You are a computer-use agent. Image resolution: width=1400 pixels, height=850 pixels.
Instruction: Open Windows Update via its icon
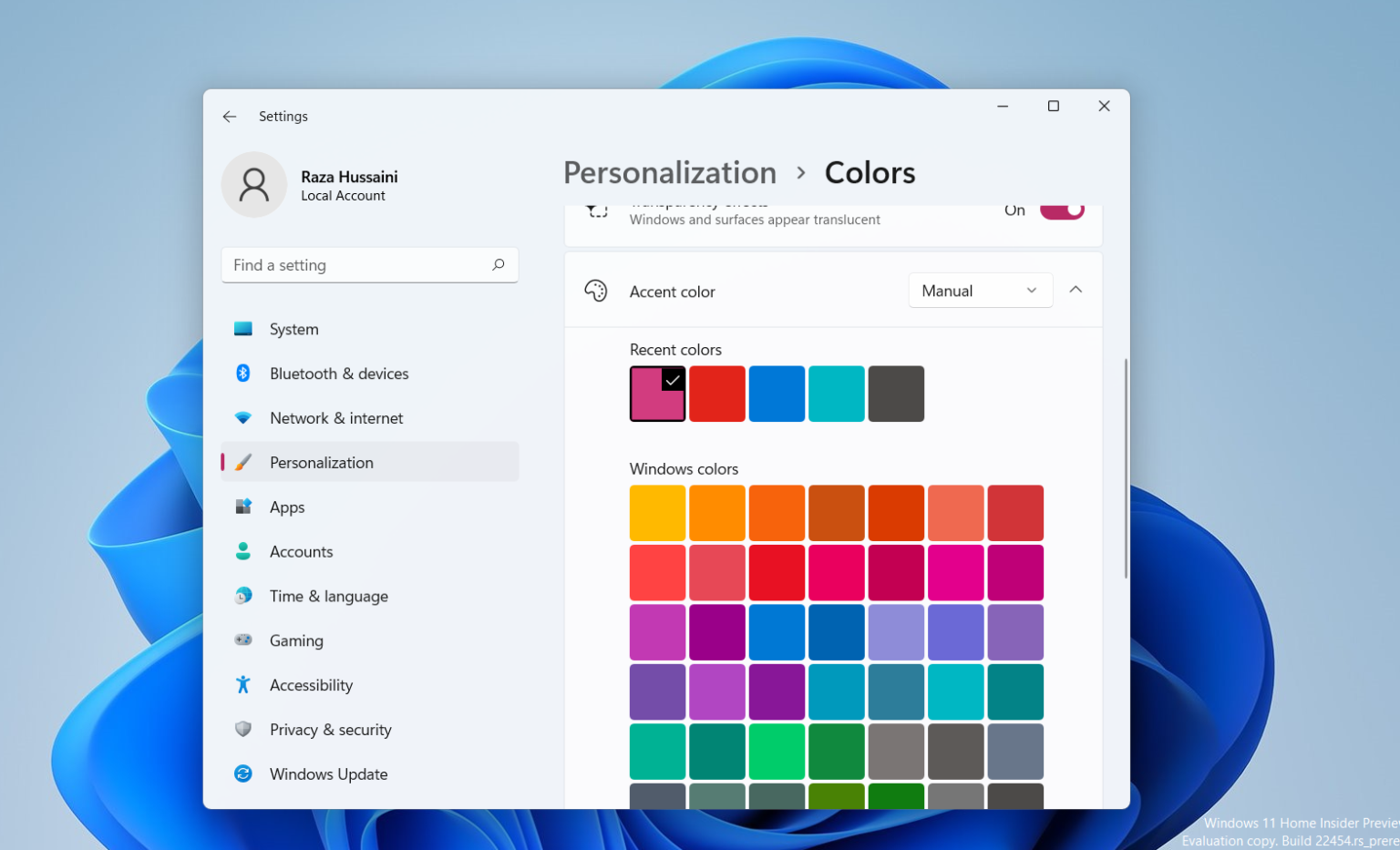[x=242, y=773]
